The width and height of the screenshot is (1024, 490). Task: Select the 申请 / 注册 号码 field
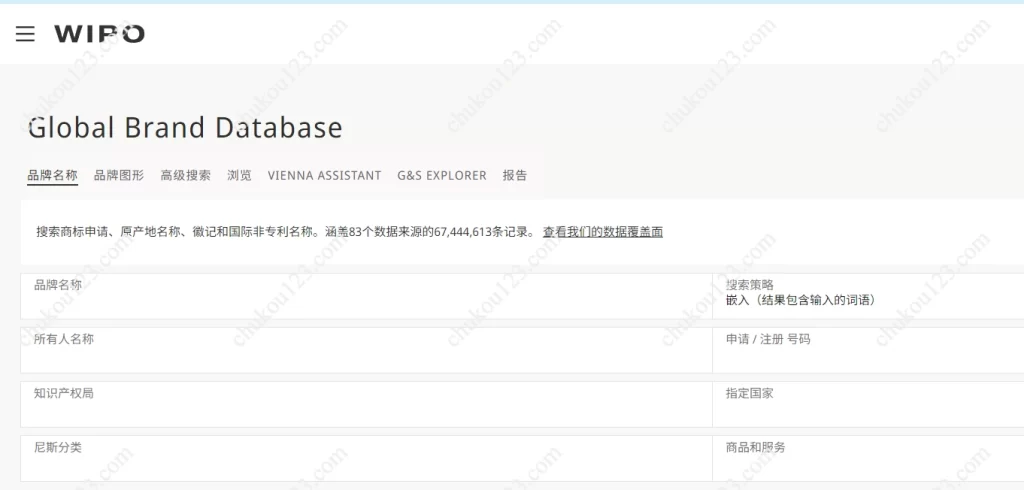tap(868, 352)
